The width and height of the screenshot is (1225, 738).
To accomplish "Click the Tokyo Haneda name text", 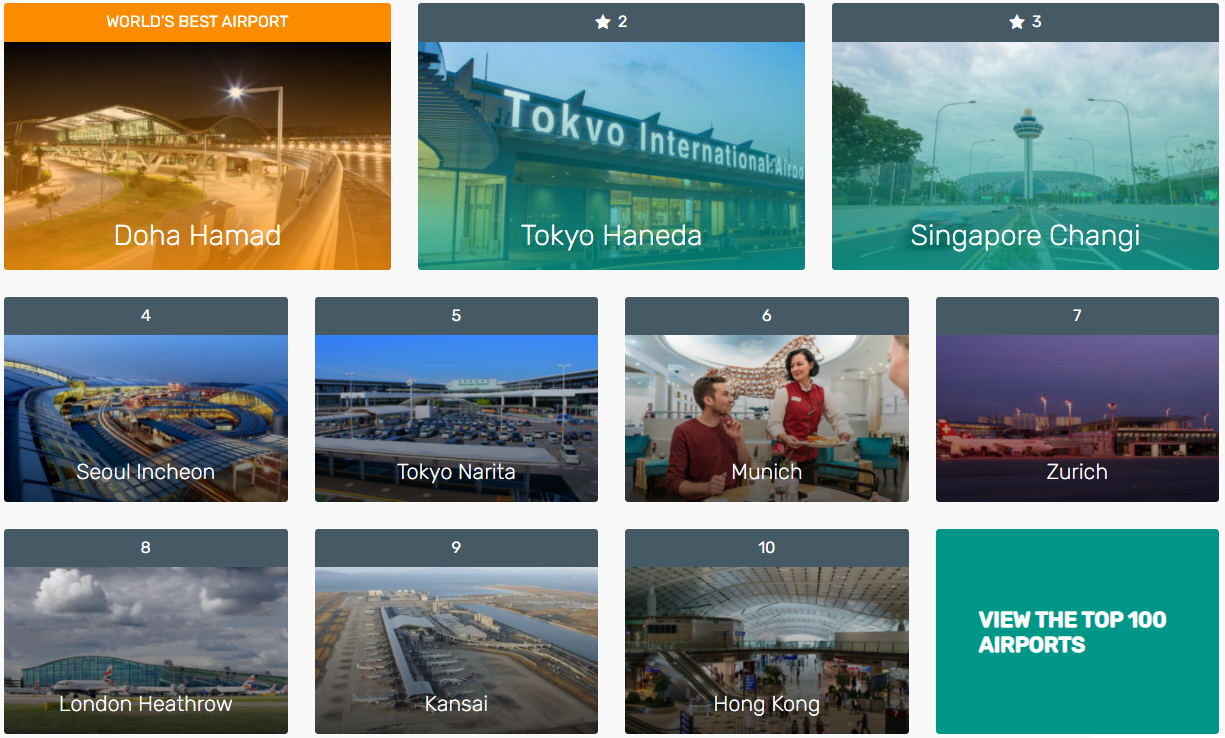I will tap(611, 235).
